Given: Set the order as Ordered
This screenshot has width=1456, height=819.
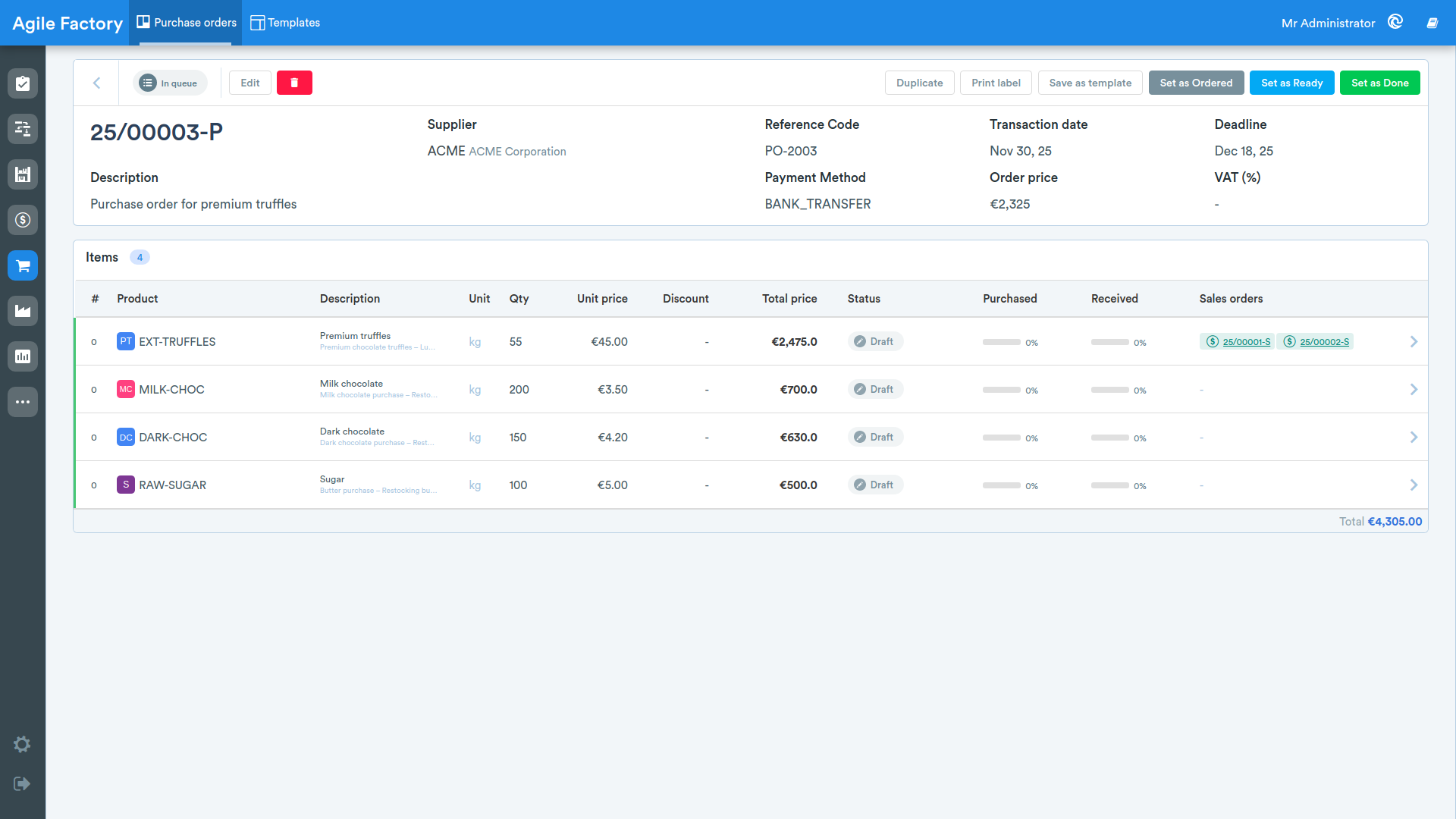Looking at the screenshot, I should pos(1196,83).
